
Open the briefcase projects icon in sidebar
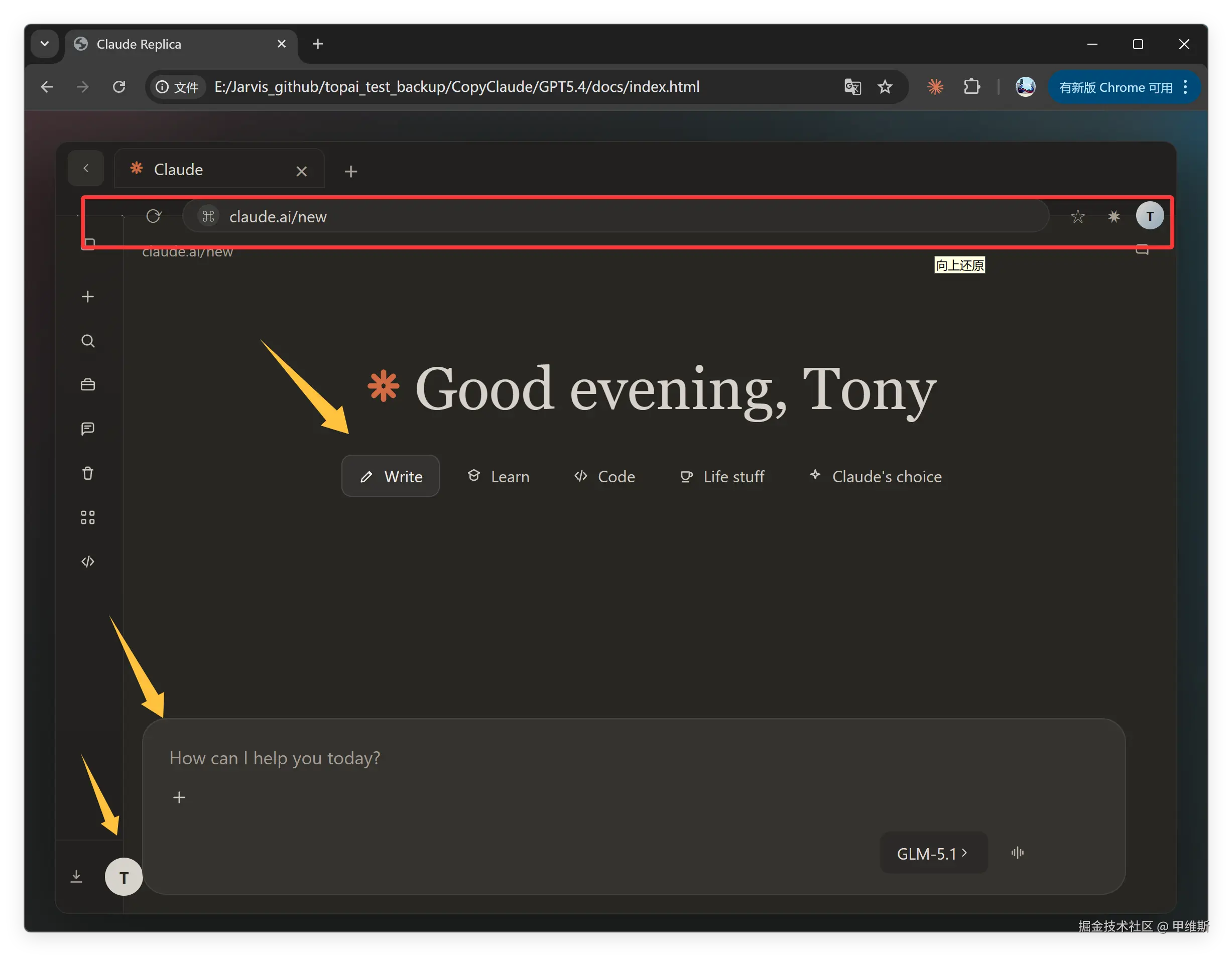[87, 384]
